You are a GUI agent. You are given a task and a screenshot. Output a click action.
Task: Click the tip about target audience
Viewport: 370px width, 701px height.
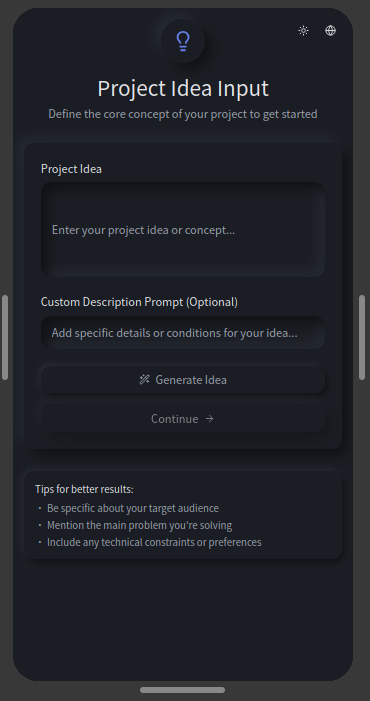point(133,508)
